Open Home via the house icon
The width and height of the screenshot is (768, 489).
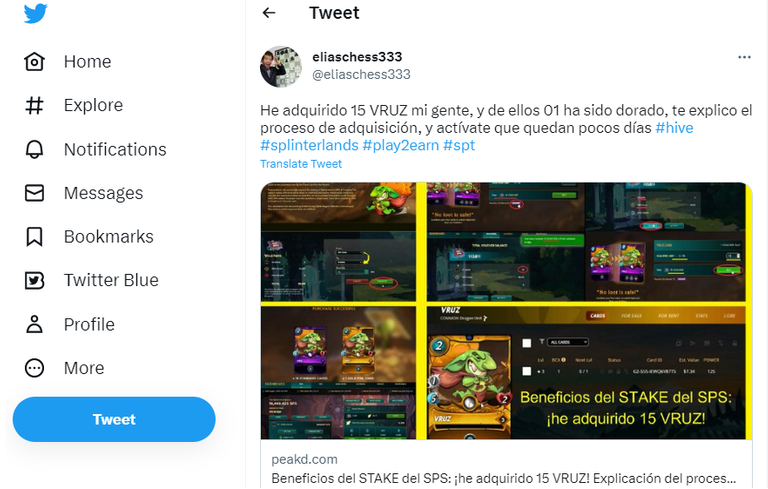point(34,62)
